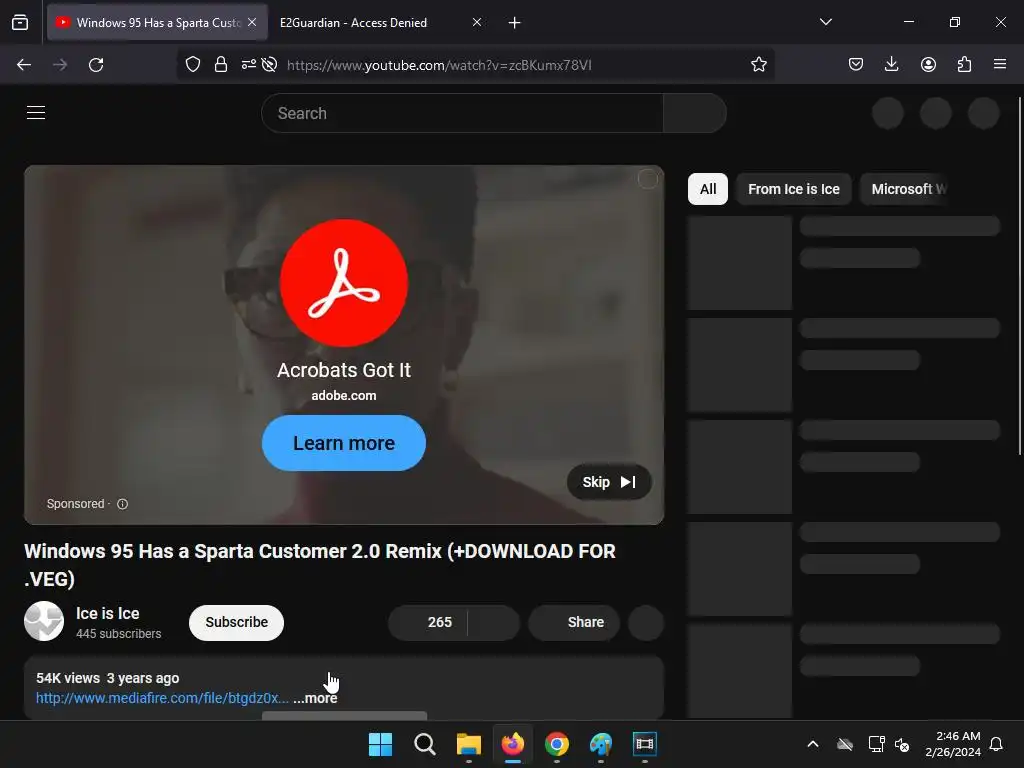This screenshot has width=1024, height=768.
Task: Select the All filter chip
Action: tap(708, 189)
